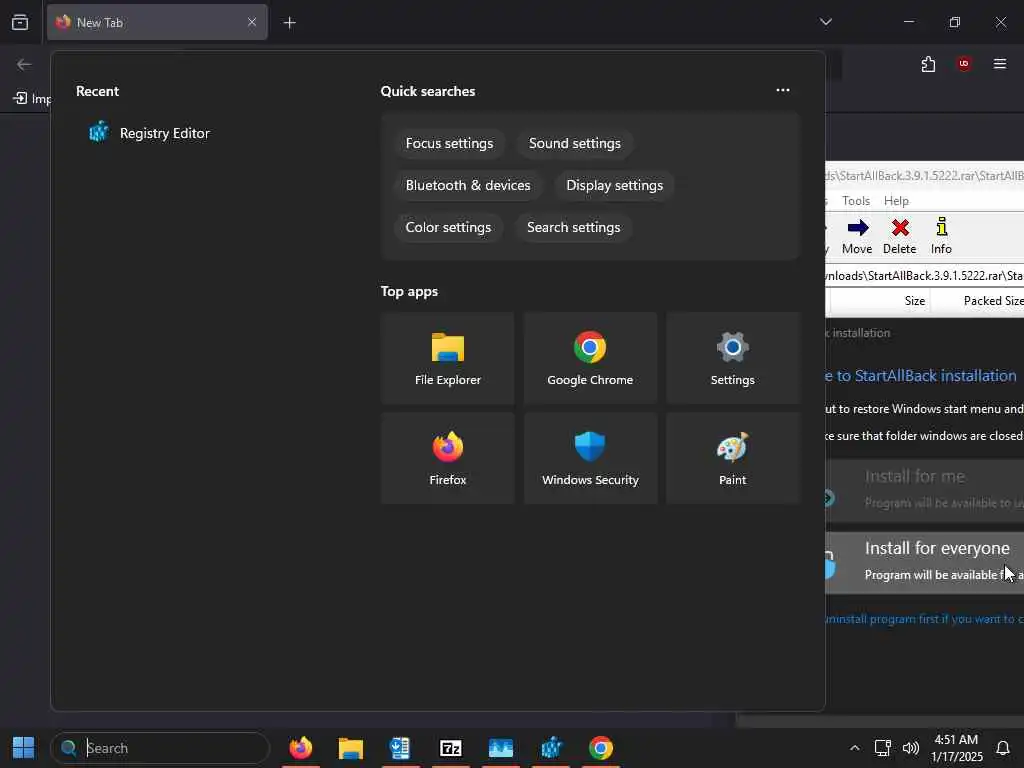The height and width of the screenshot is (768, 1024).
Task: Click the New Tab Firefox tab
Action: pyautogui.click(x=157, y=22)
